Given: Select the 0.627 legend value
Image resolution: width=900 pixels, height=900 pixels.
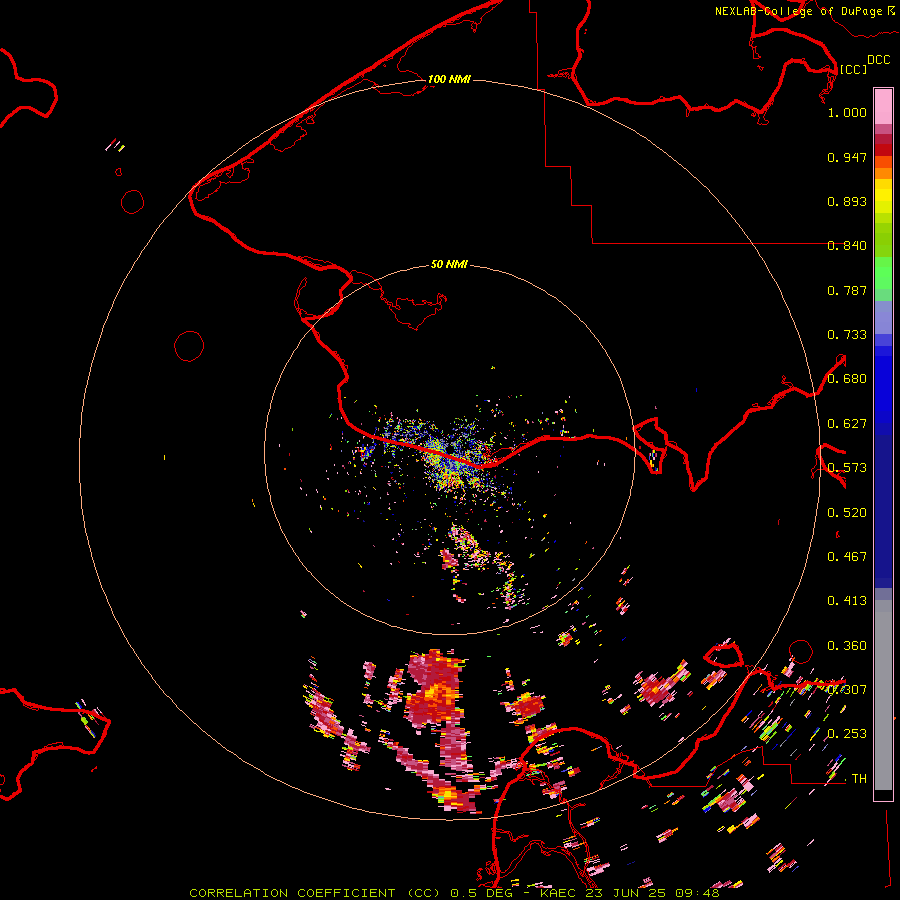Looking at the screenshot, I should [847, 424].
